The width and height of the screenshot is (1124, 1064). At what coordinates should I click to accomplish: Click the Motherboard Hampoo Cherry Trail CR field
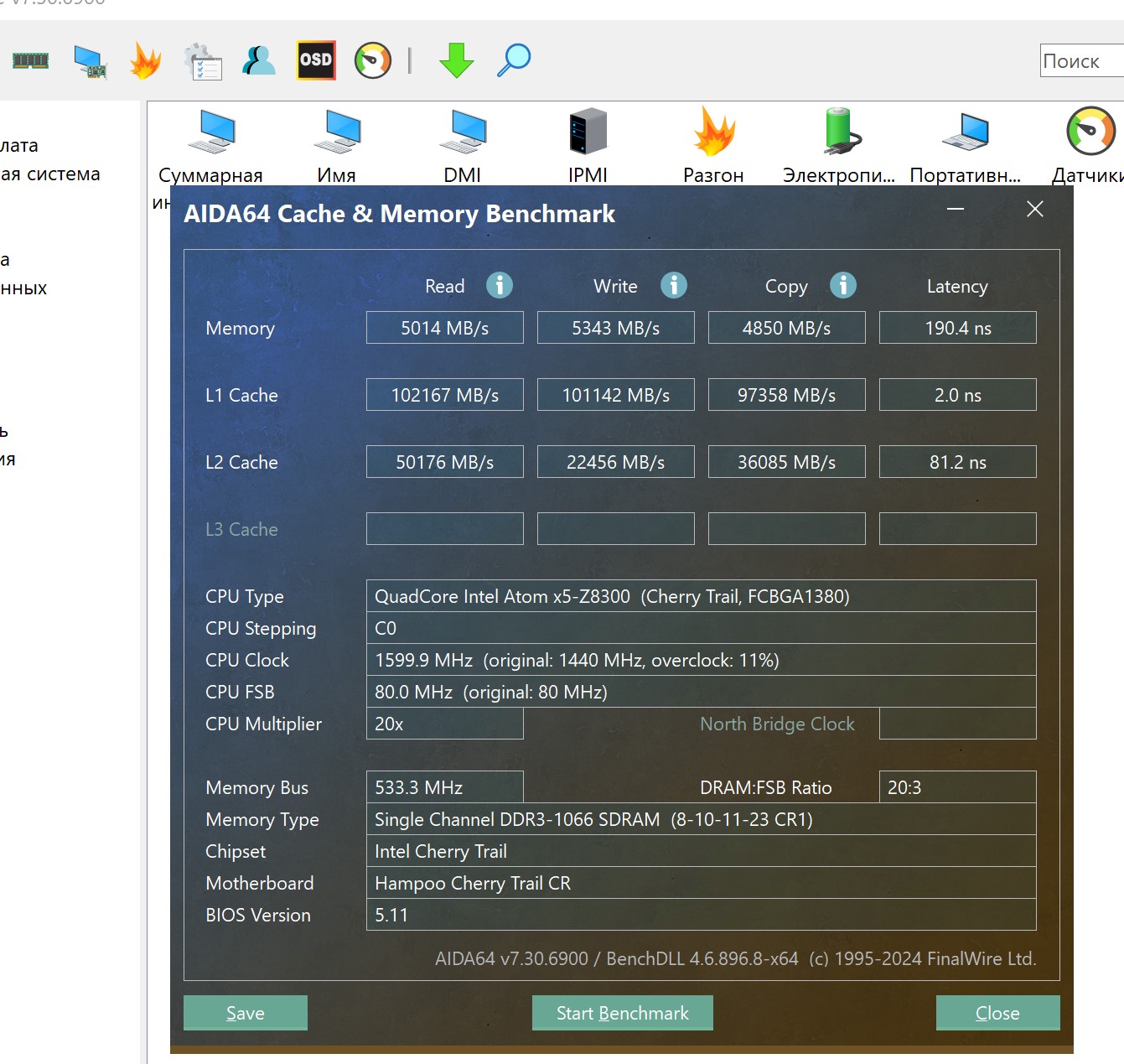[x=702, y=883]
